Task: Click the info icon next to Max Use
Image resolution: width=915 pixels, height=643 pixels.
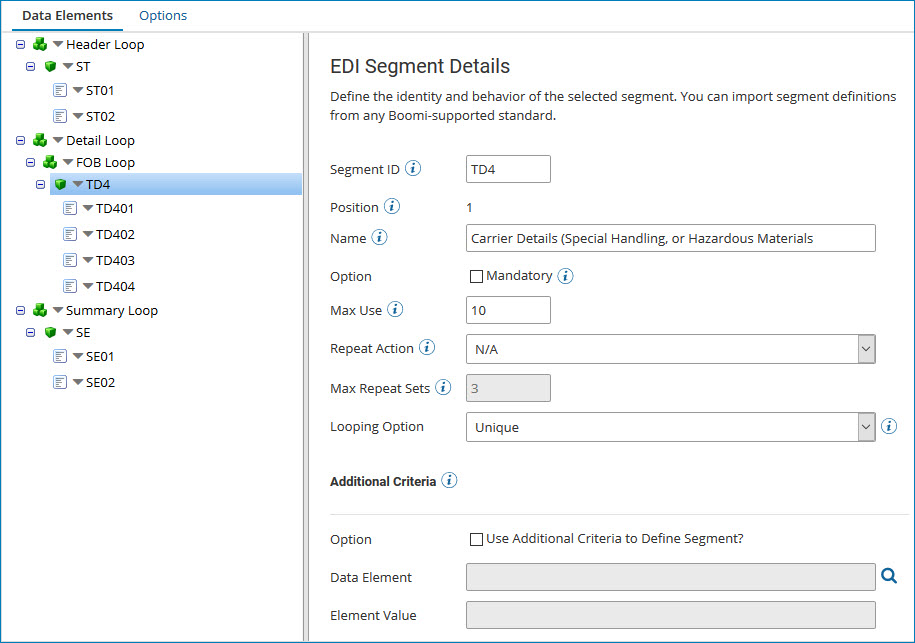Action: click(396, 310)
